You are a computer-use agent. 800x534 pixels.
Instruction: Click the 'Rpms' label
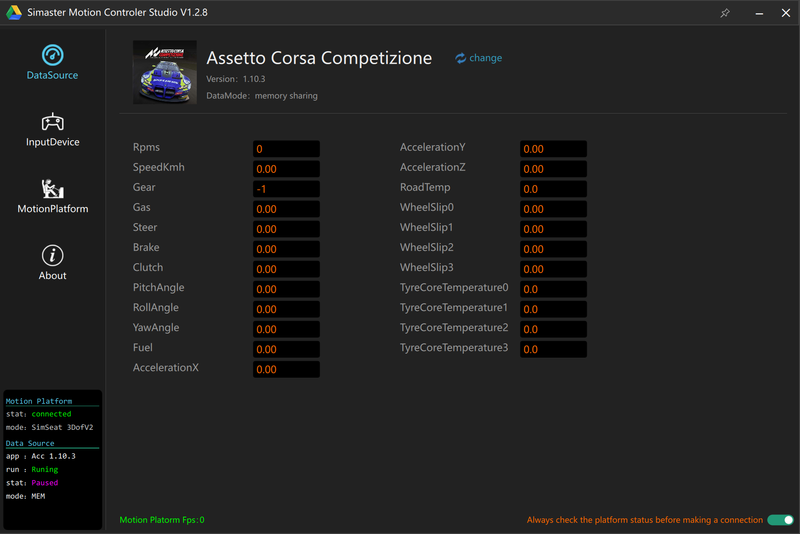pos(146,147)
